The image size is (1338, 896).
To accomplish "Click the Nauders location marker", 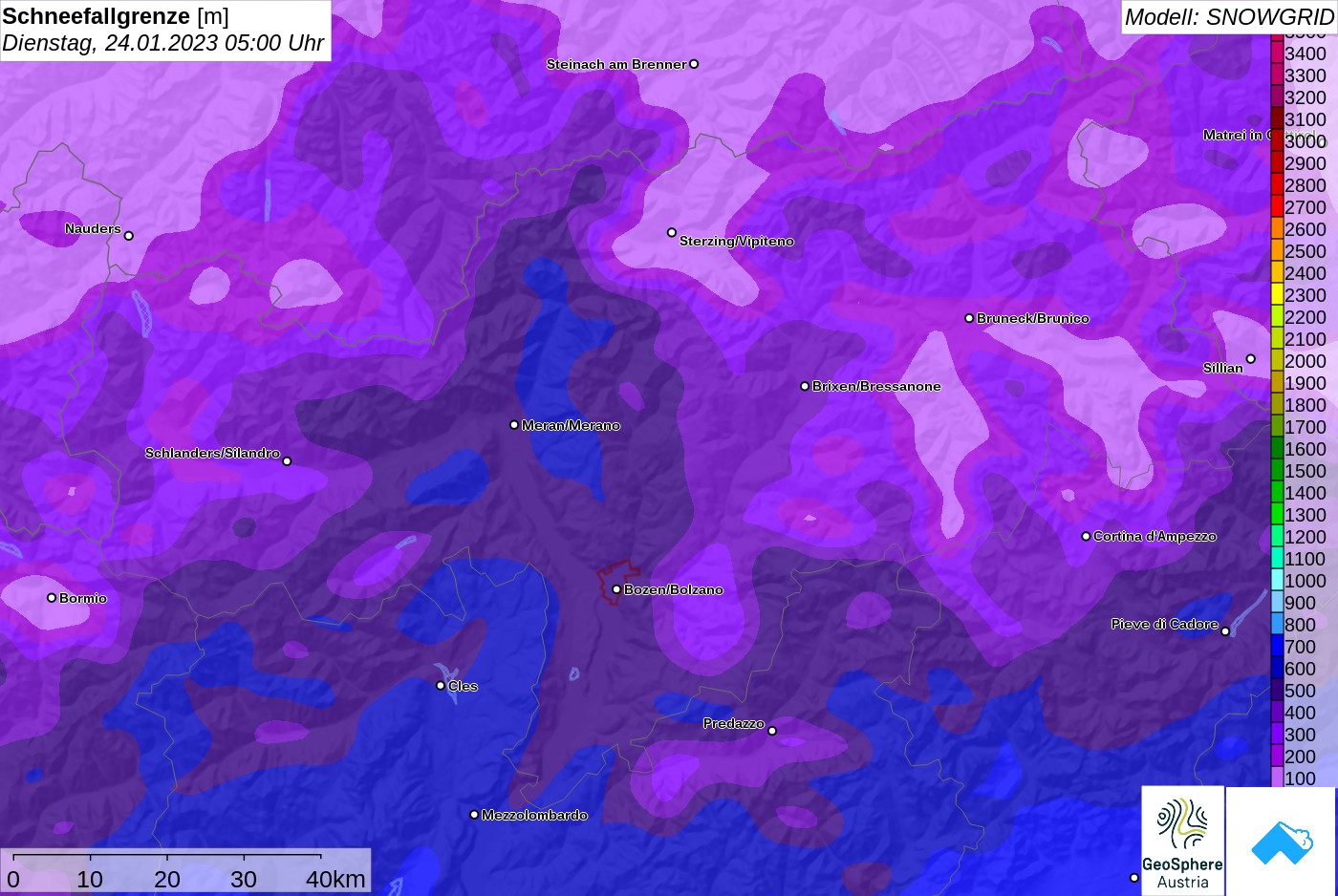I will pos(129,235).
